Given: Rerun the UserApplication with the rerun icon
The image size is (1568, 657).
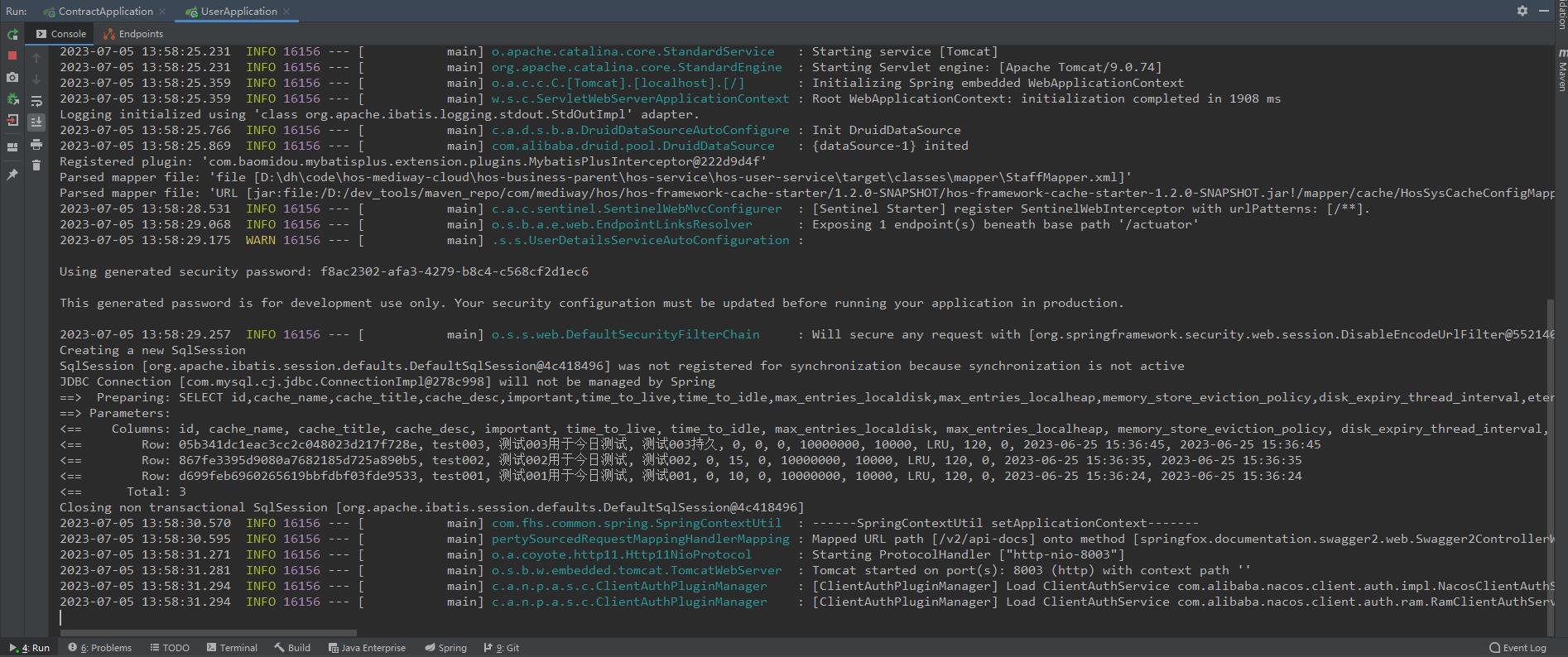Looking at the screenshot, I should [x=12, y=35].
